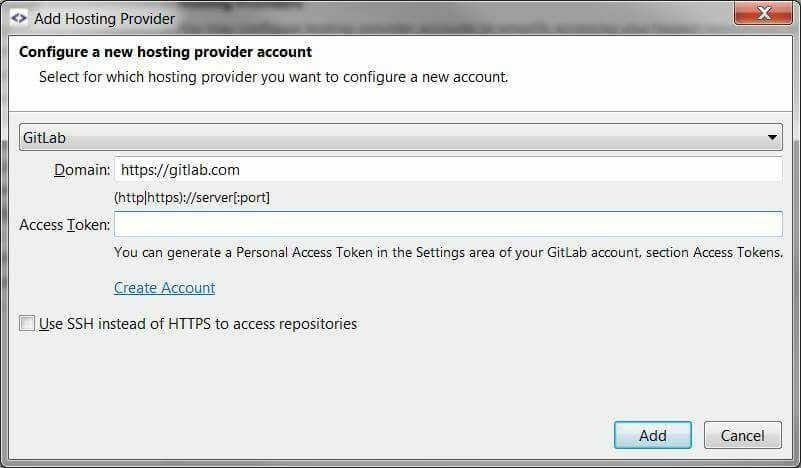The height and width of the screenshot is (468, 801).
Task: Click the 'Add Hosting Provider' title bar text
Action: pos(105,18)
